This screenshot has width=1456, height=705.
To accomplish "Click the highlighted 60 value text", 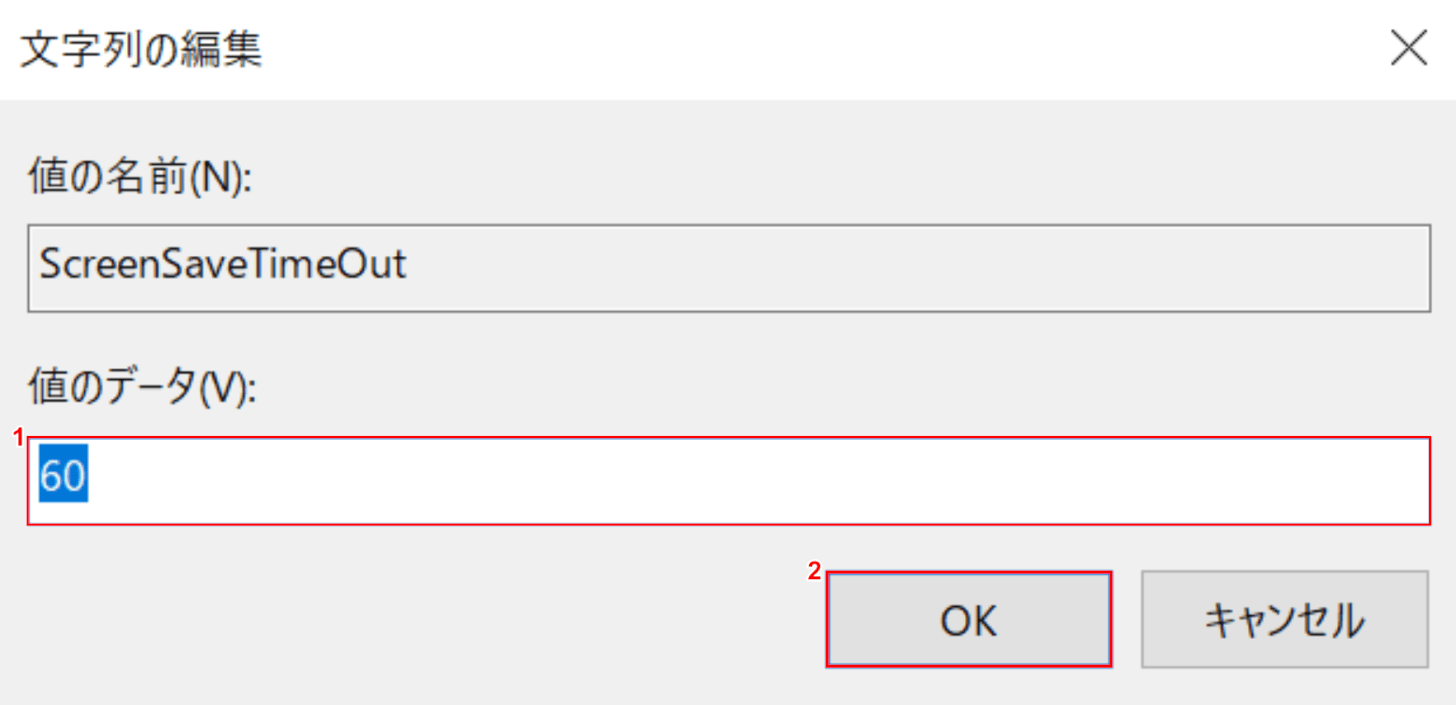I will (63, 478).
